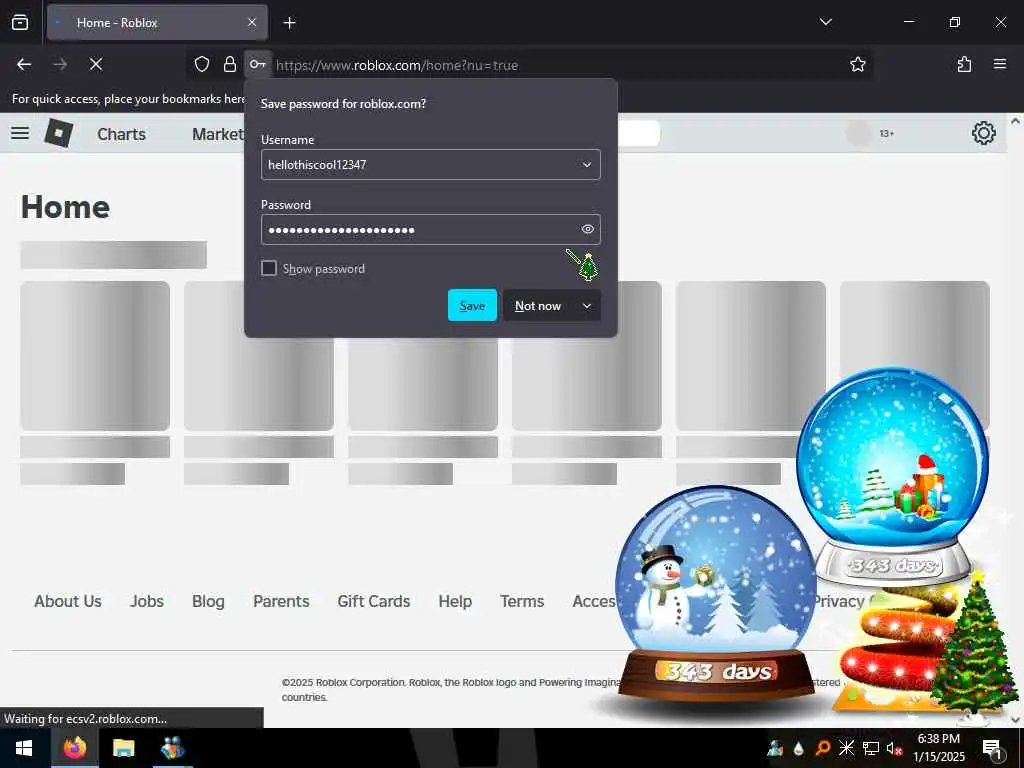1024x768 pixels.
Task: Open the Charts page
Action: (x=121, y=134)
